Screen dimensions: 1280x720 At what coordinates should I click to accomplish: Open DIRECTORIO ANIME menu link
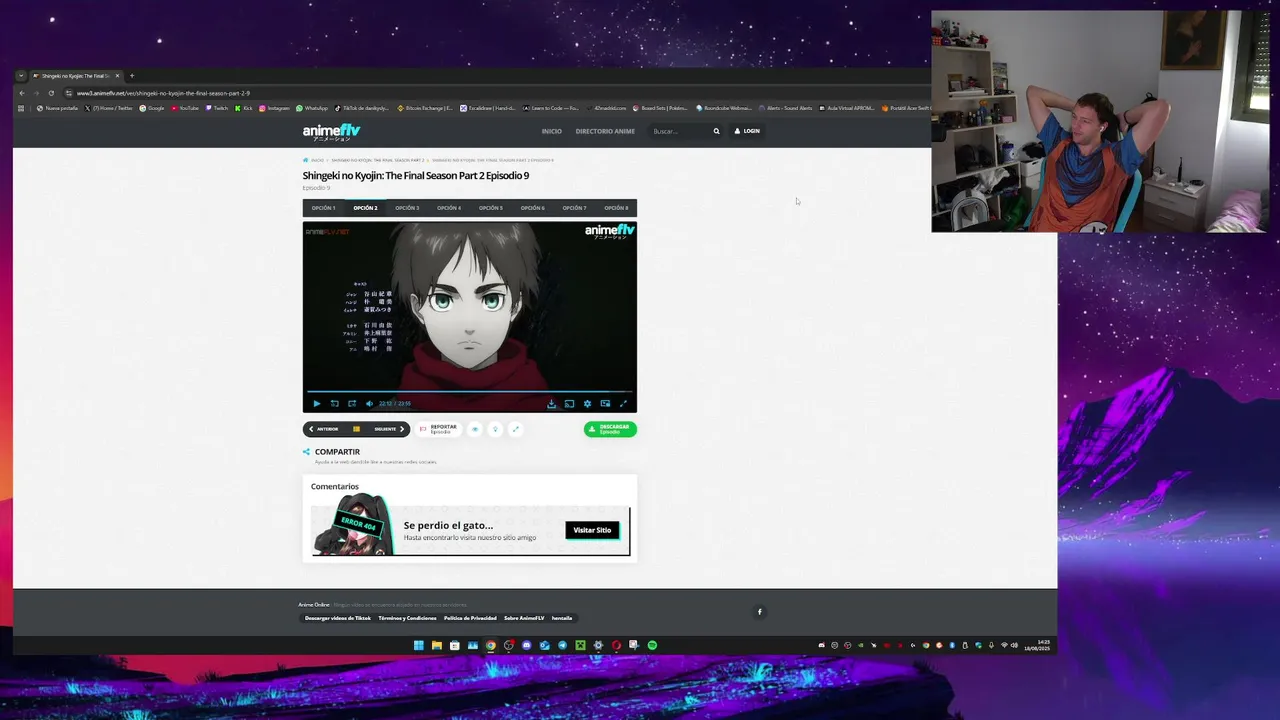(x=605, y=131)
